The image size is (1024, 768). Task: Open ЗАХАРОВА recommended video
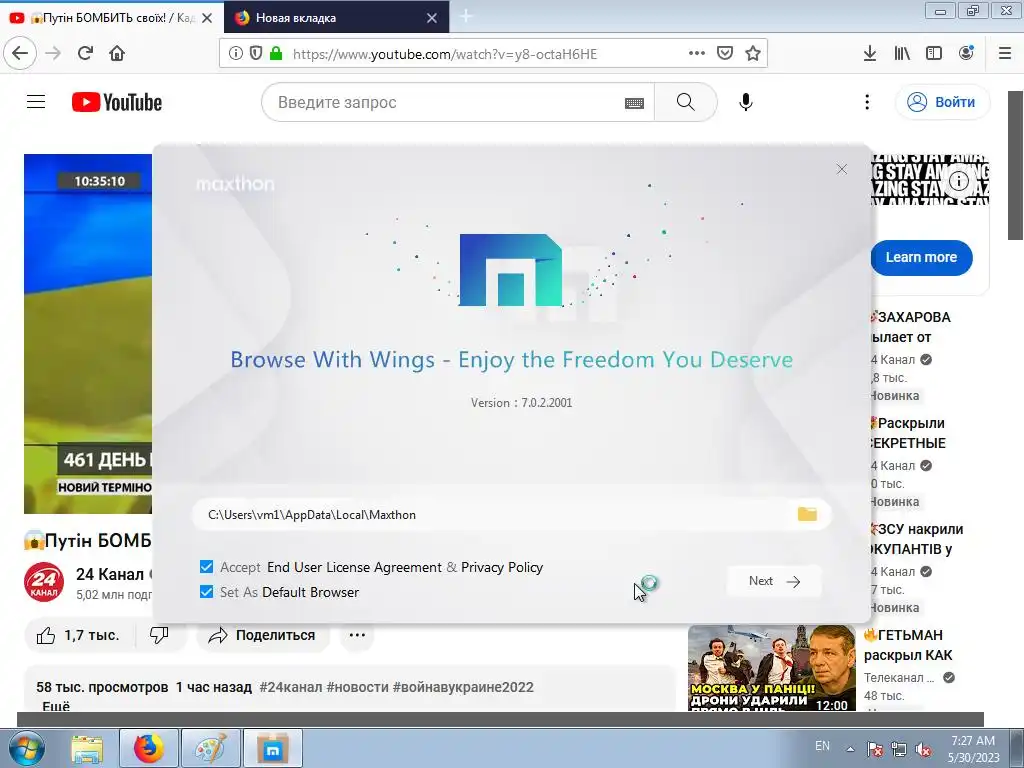[912, 327]
